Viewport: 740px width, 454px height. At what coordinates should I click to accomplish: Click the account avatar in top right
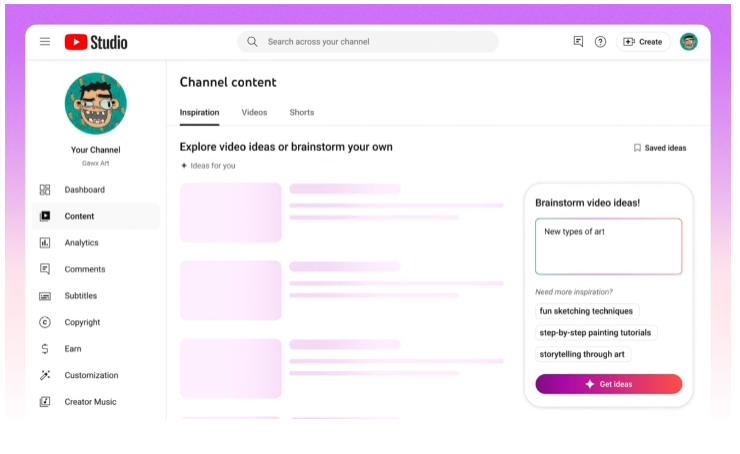pos(688,42)
